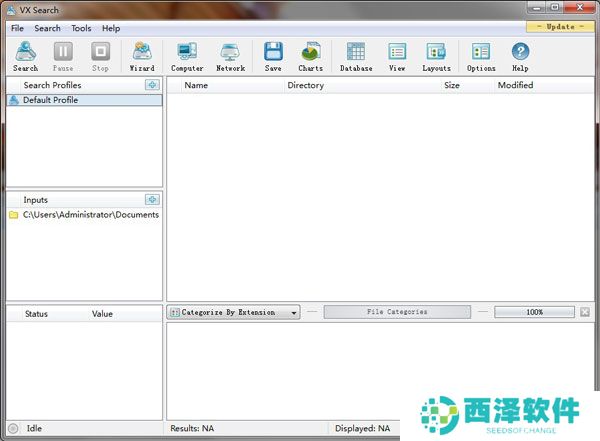Image resolution: width=600 pixels, height=441 pixels.
Task: Select the Computer toolbar icon
Action: [x=187, y=56]
